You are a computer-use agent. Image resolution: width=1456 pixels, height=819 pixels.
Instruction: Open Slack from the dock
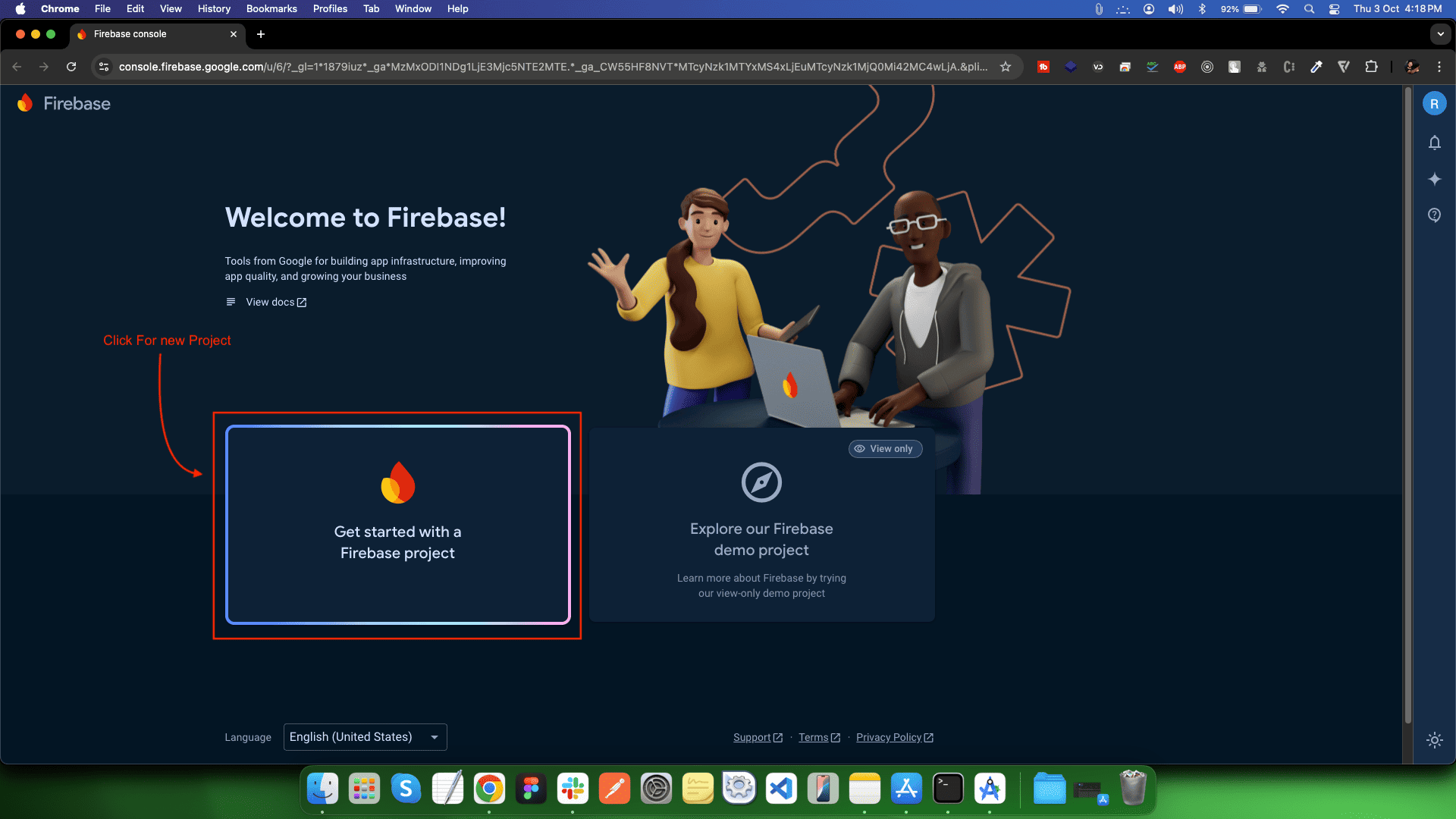click(573, 789)
